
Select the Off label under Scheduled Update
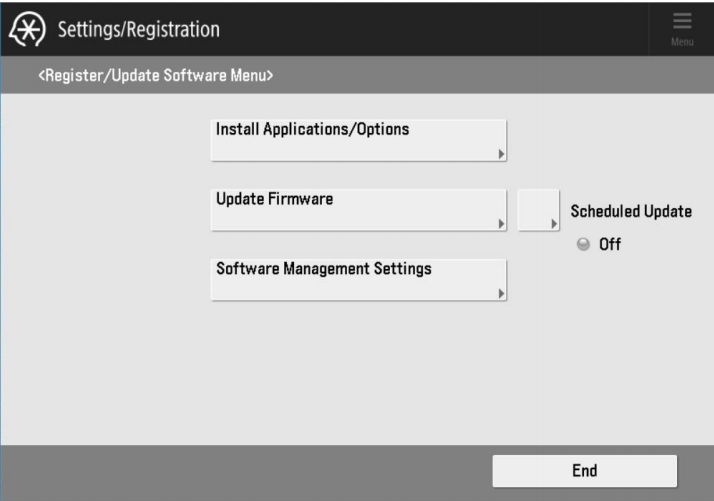pos(610,244)
